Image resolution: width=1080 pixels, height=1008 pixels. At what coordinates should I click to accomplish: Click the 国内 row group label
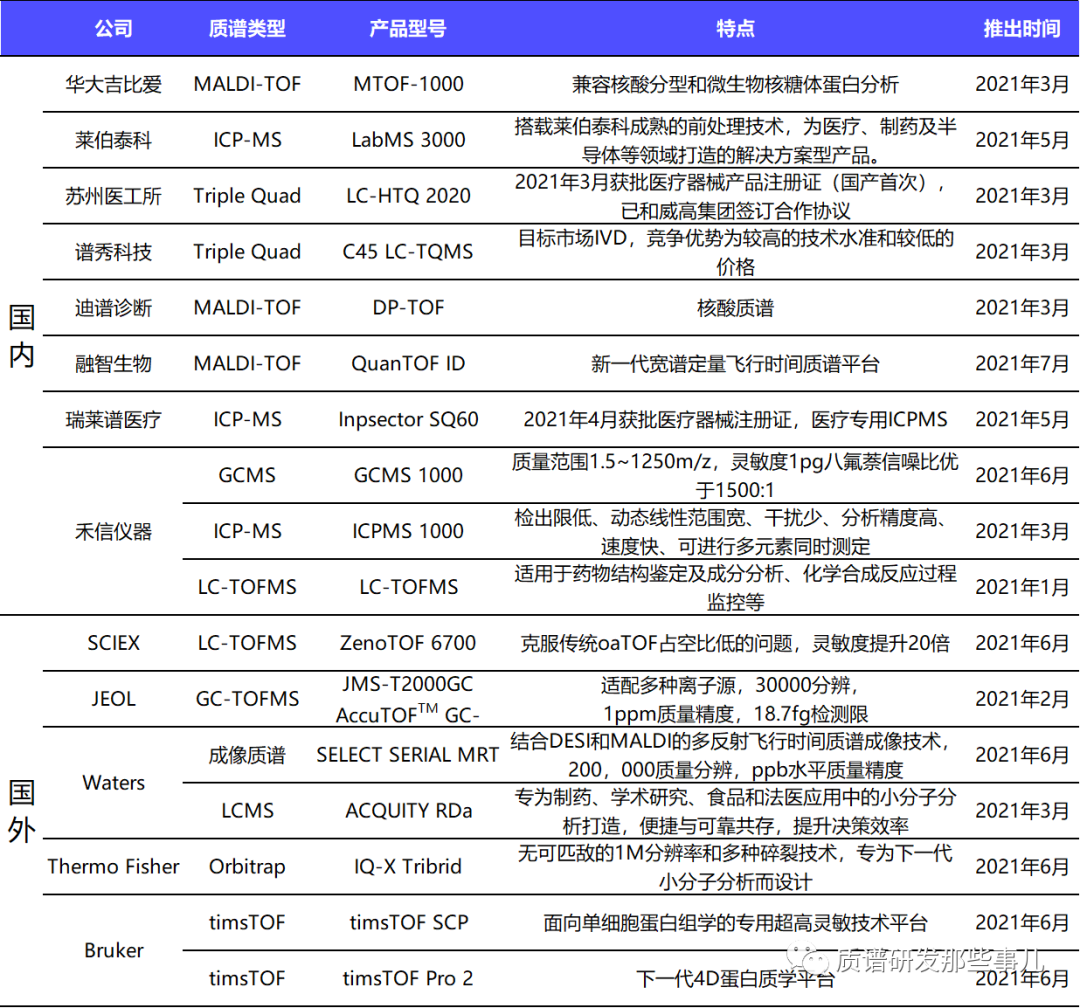point(22,336)
